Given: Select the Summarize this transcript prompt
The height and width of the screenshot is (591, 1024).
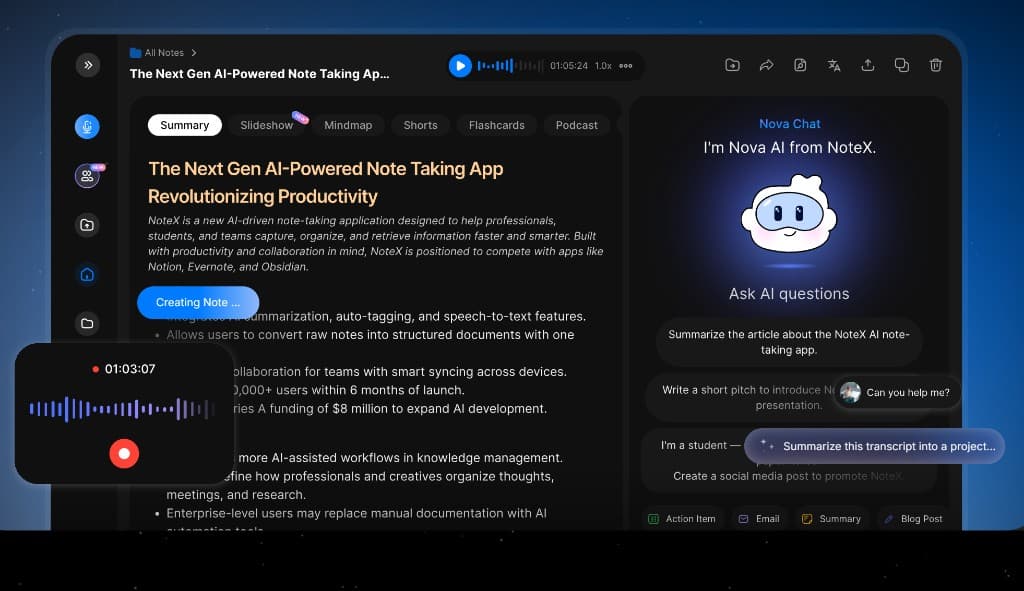Looking at the screenshot, I should (x=874, y=447).
